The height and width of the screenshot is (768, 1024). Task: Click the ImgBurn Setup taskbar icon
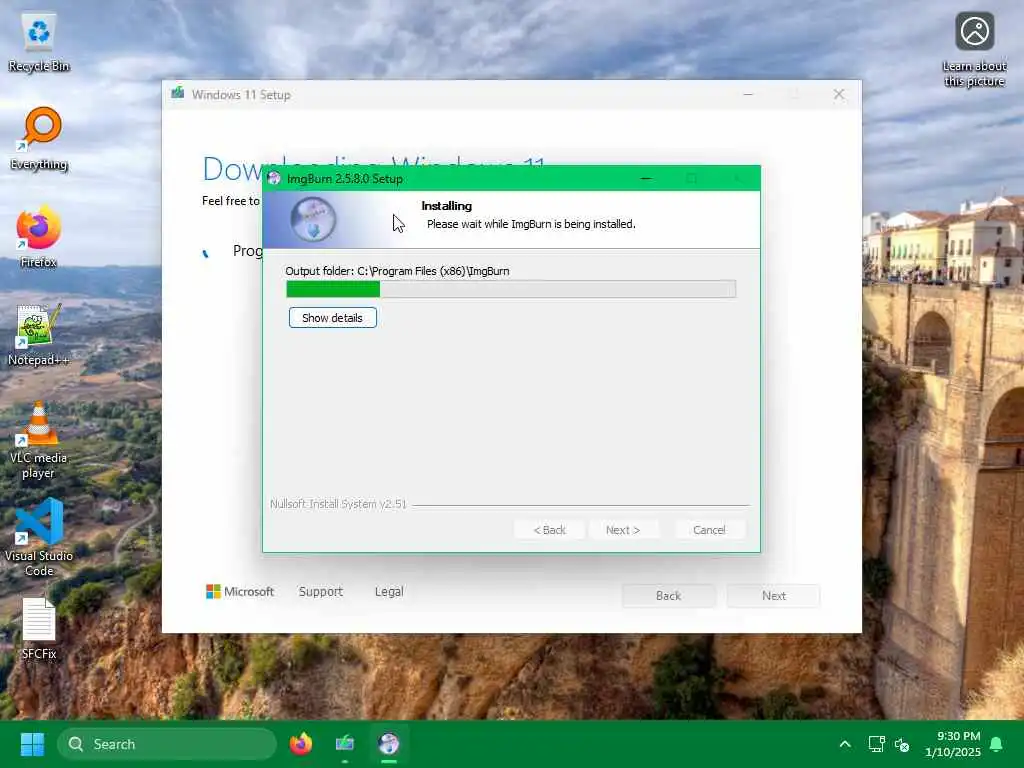(389, 744)
